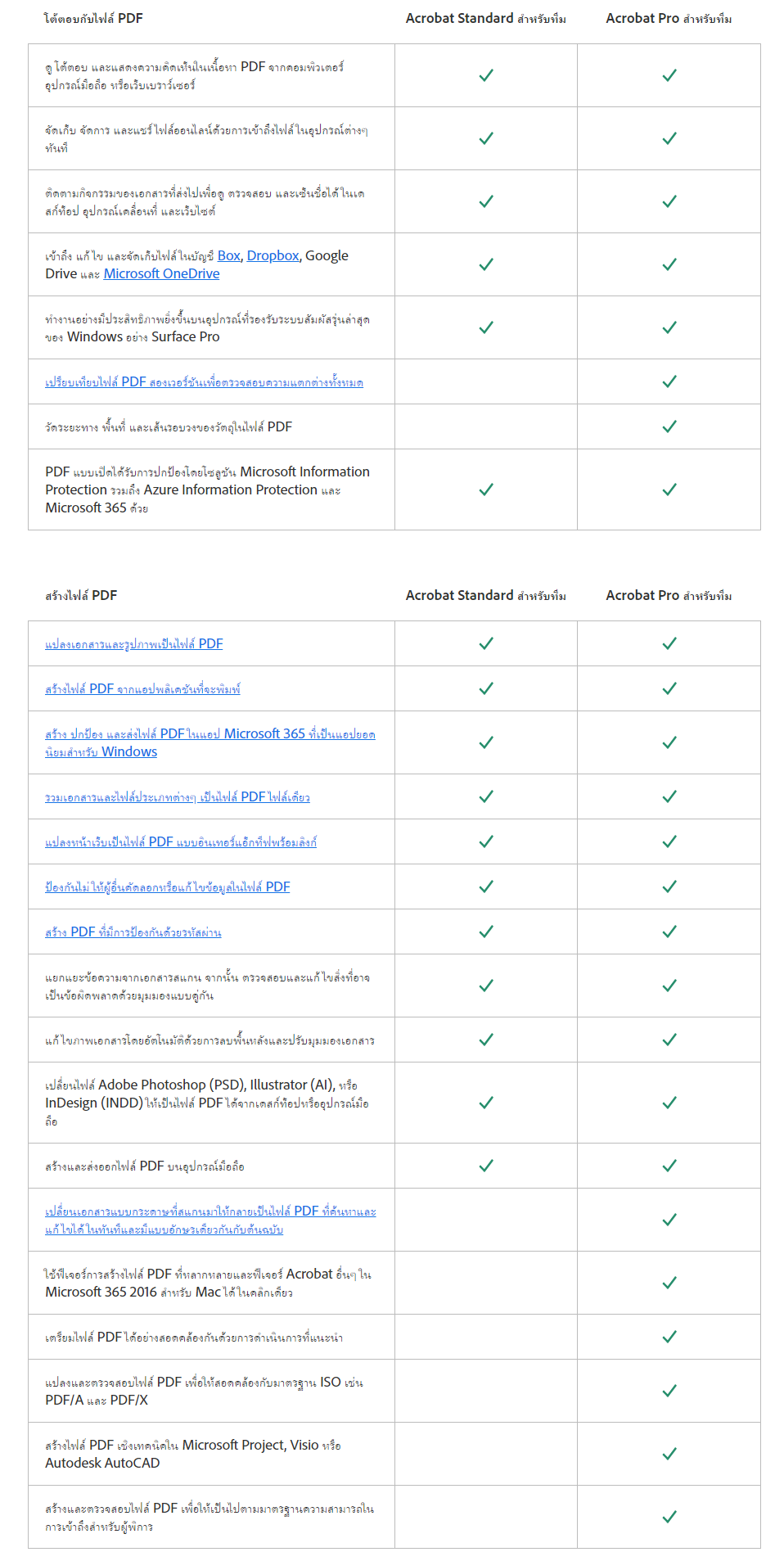Visit the แปลงหน้าเว็บเป็นไฟล์ PDF link

point(180,841)
